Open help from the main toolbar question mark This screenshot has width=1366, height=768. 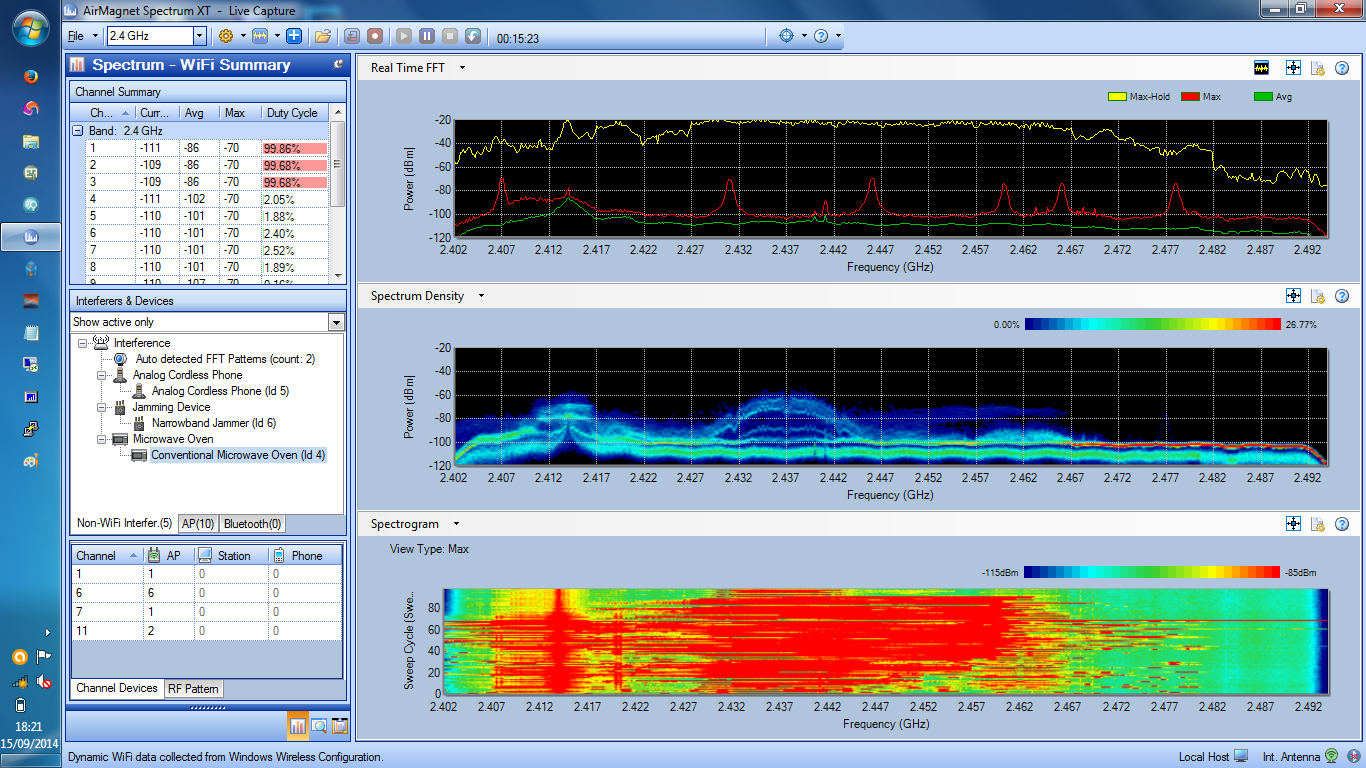tap(821, 36)
